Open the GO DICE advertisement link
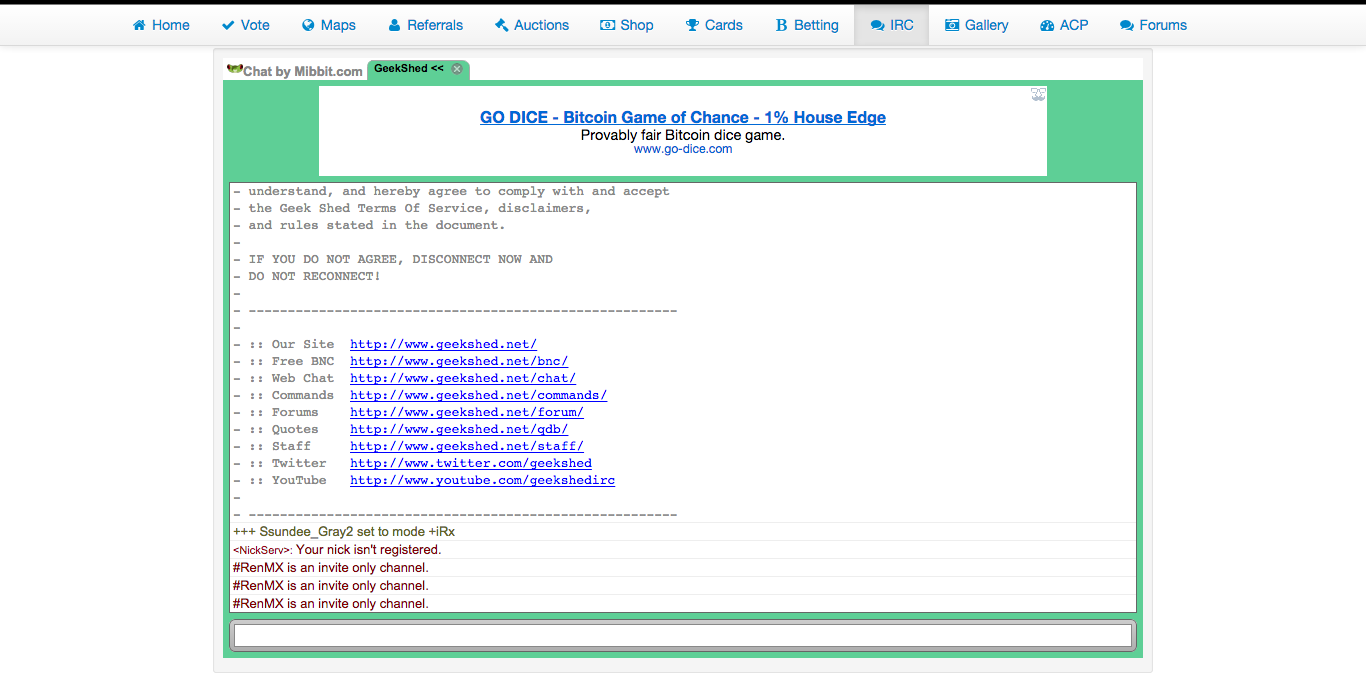 click(x=683, y=117)
